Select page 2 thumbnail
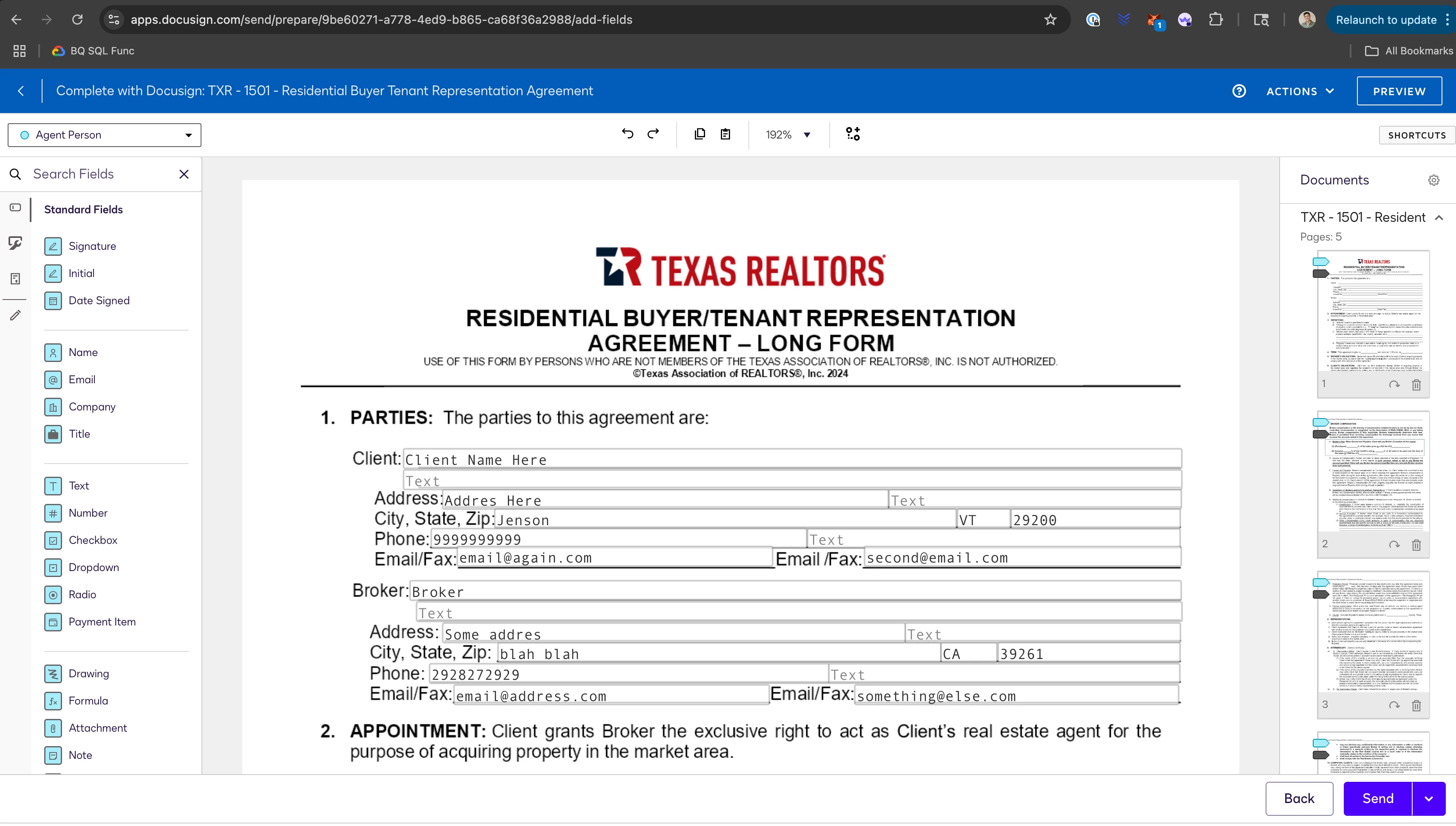Image resolution: width=1456 pixels, height=826 pixels. (x=1373, y=472)
